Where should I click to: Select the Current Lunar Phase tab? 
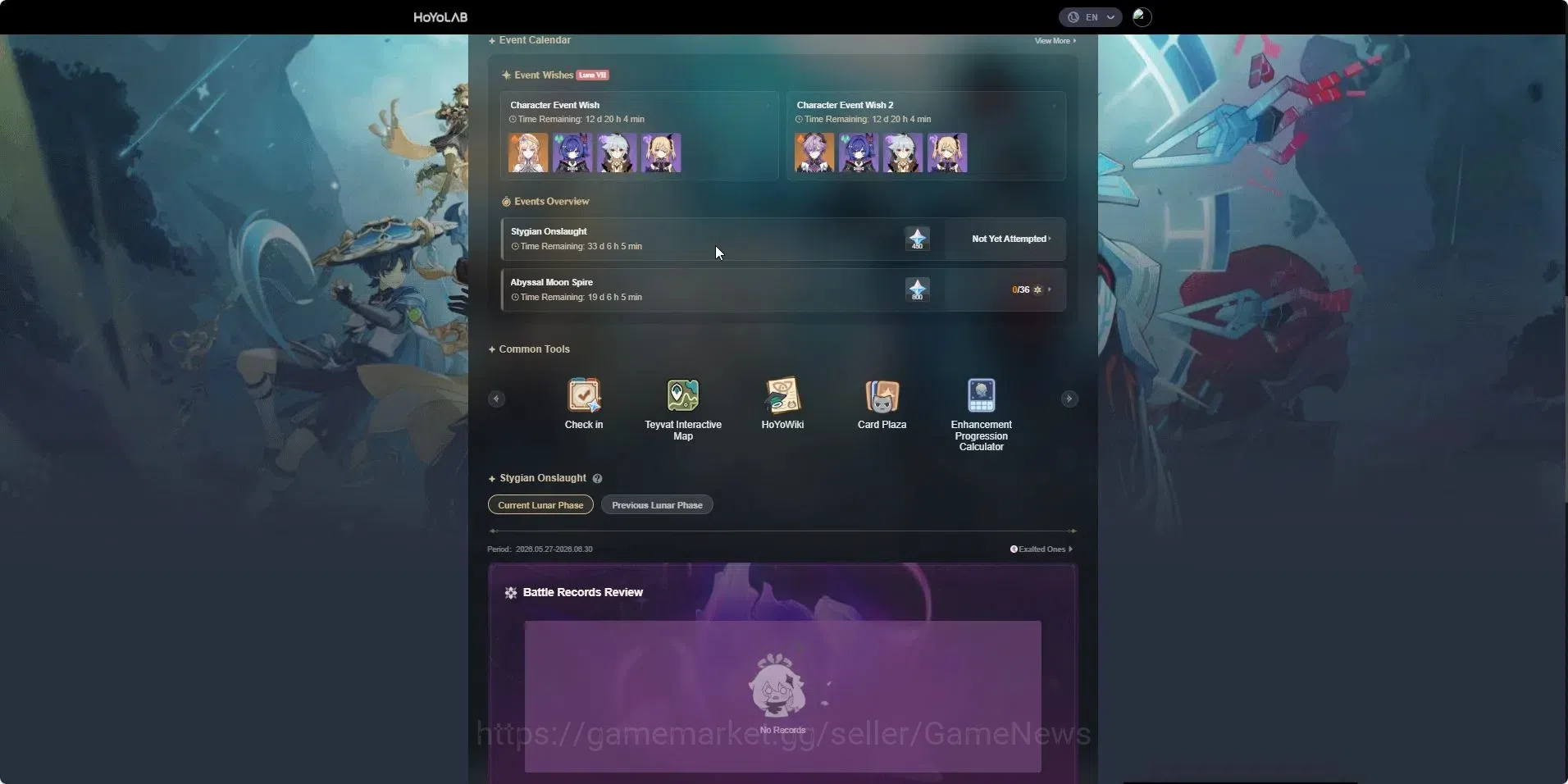click(x=540, y=505)
